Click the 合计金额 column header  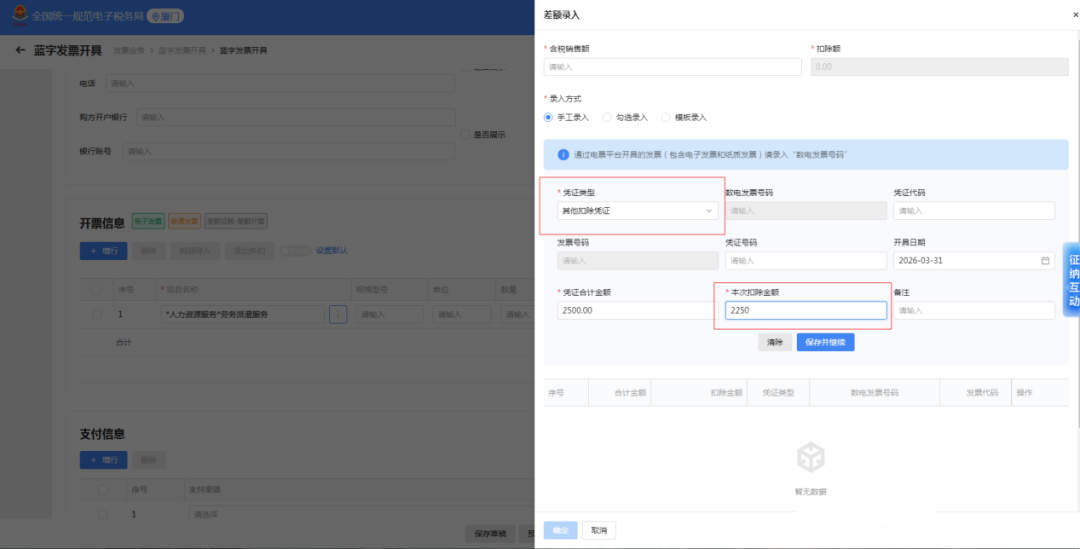click(630, 393)
